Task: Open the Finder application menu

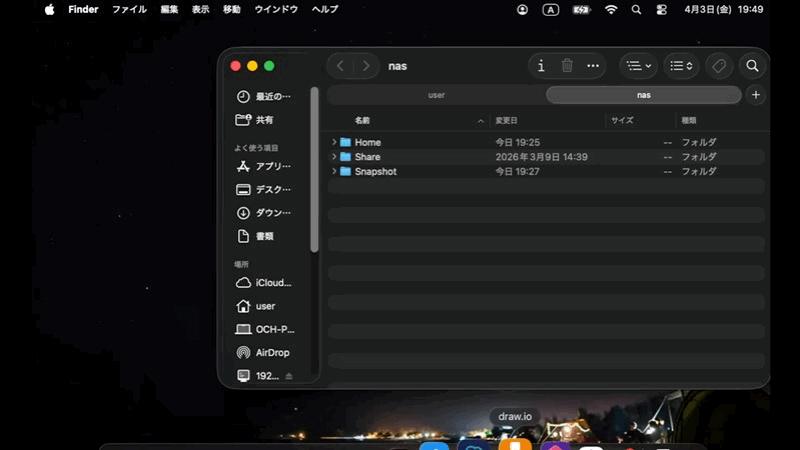Action: (x=83, y=9)
